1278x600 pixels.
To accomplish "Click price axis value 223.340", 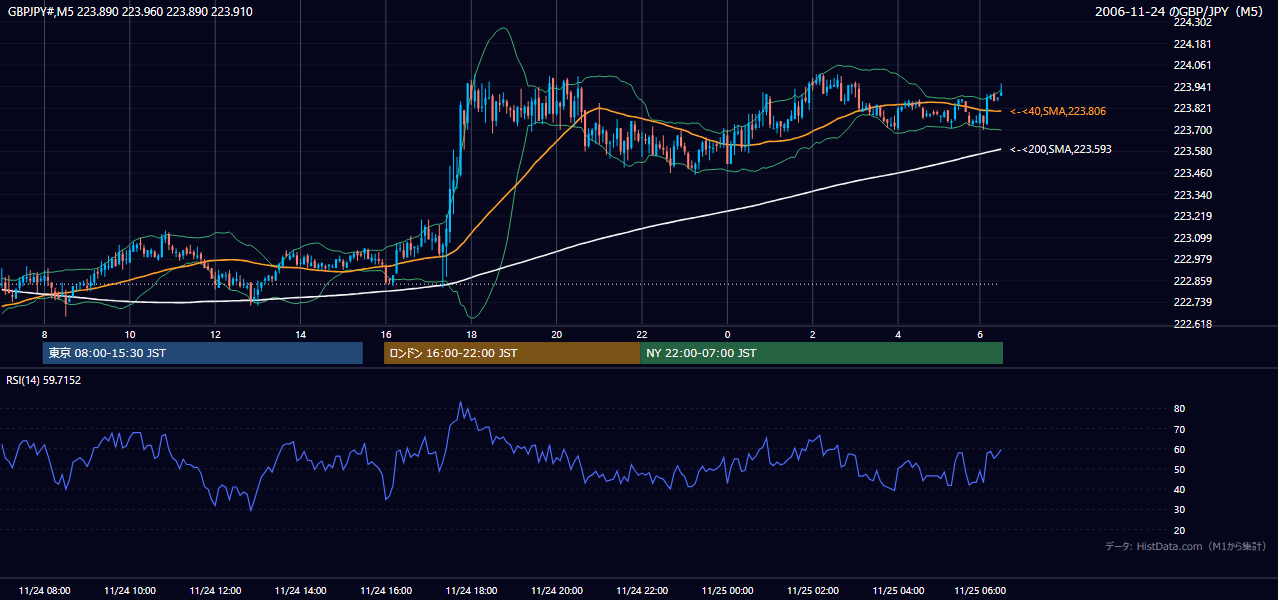I will 1192,195.
